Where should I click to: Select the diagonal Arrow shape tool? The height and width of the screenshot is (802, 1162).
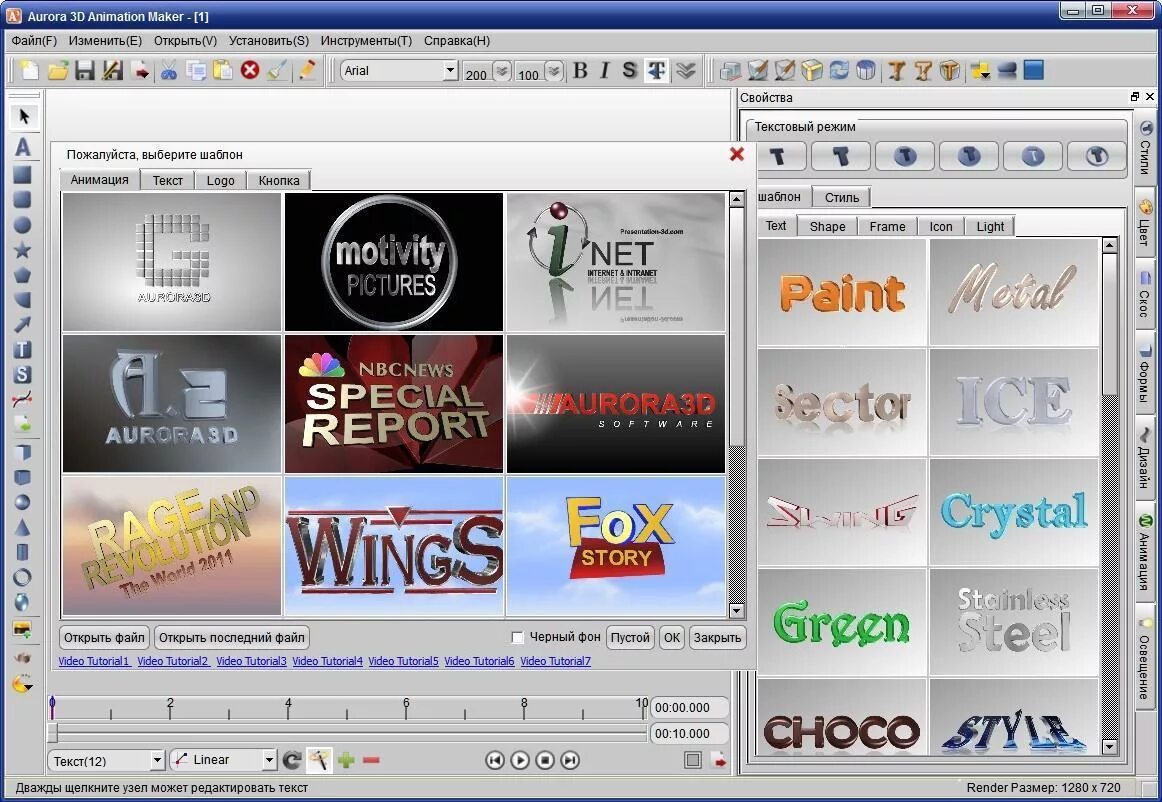coord(23,325)
